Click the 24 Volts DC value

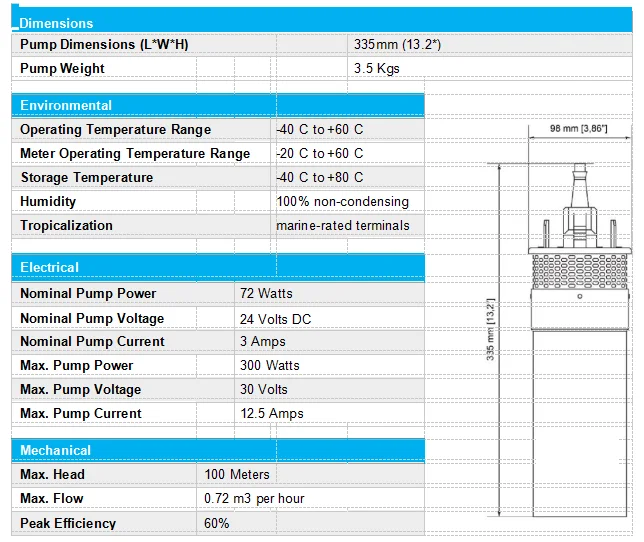coord(276,319)
